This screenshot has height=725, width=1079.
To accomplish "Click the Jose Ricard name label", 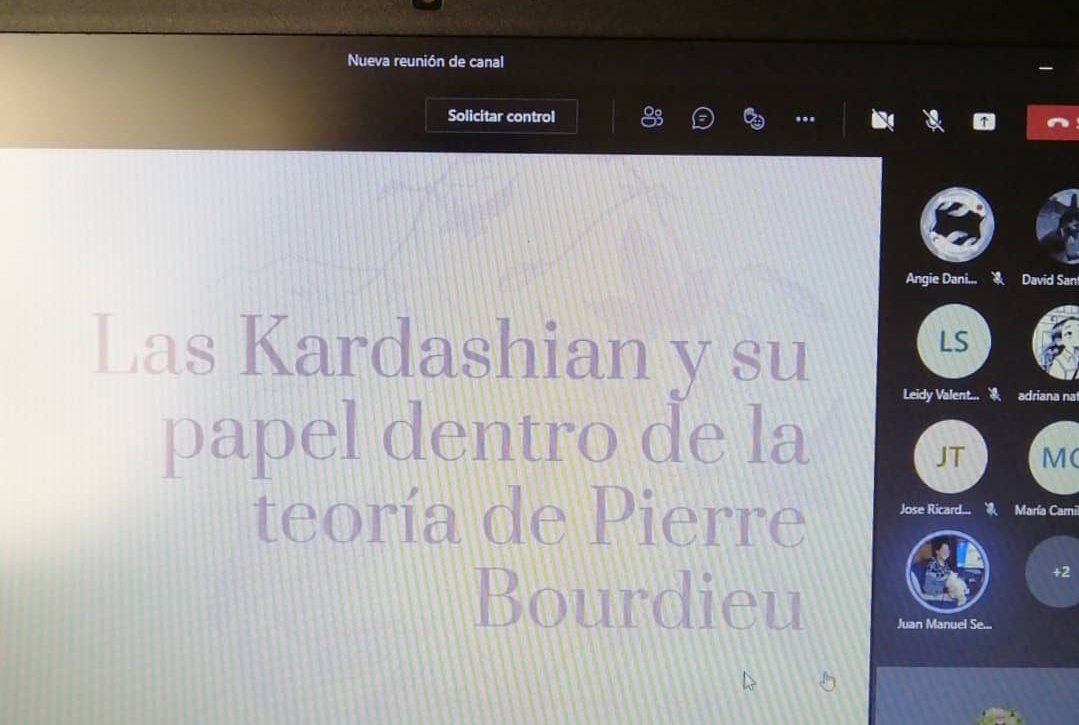I will (x=934, y=509).
